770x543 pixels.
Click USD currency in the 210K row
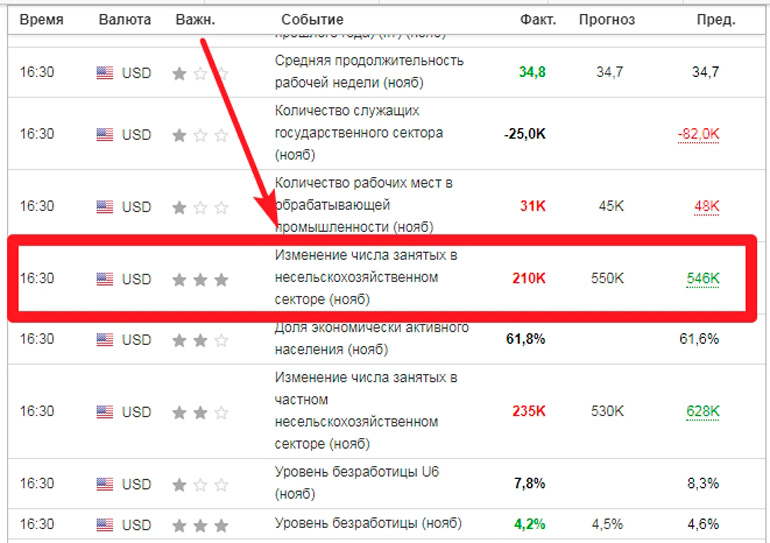click(137, 279)
